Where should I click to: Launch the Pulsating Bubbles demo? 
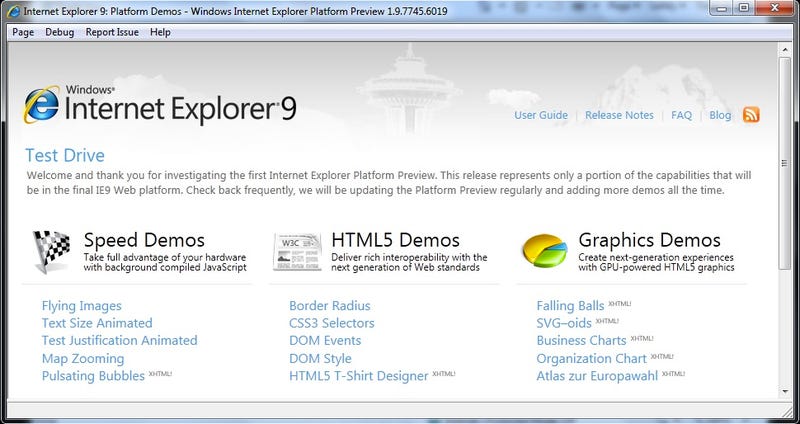93,376
